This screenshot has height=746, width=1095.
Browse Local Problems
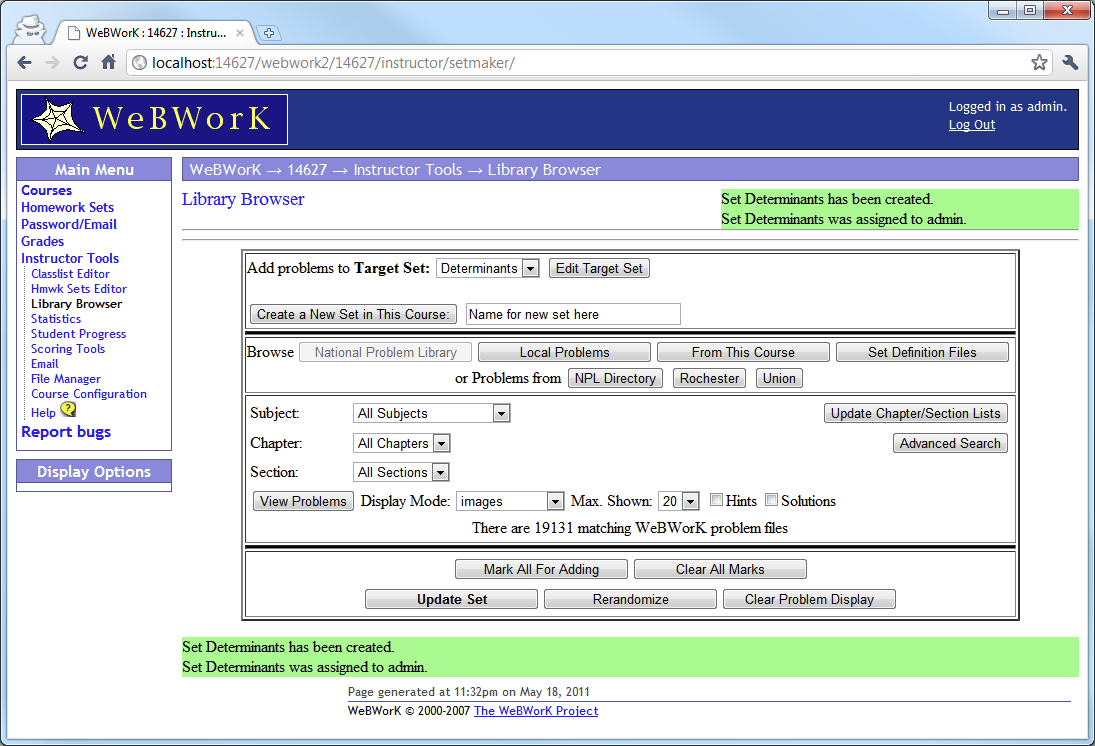coord(564,352)
